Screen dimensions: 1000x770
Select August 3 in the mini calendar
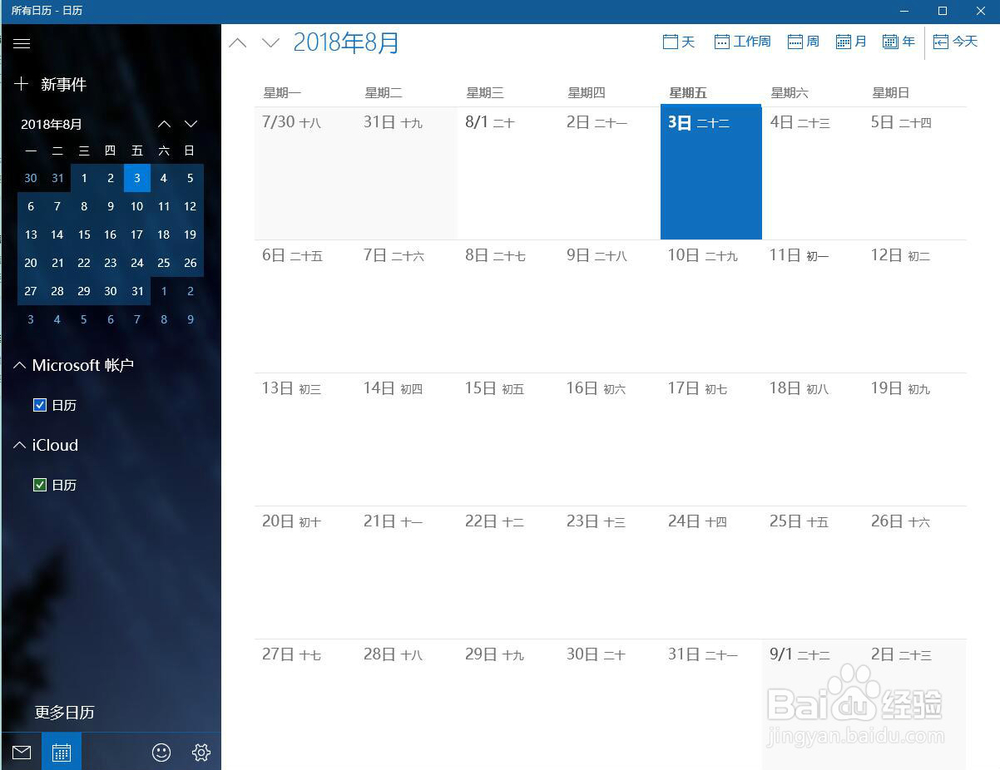point(137,178)
